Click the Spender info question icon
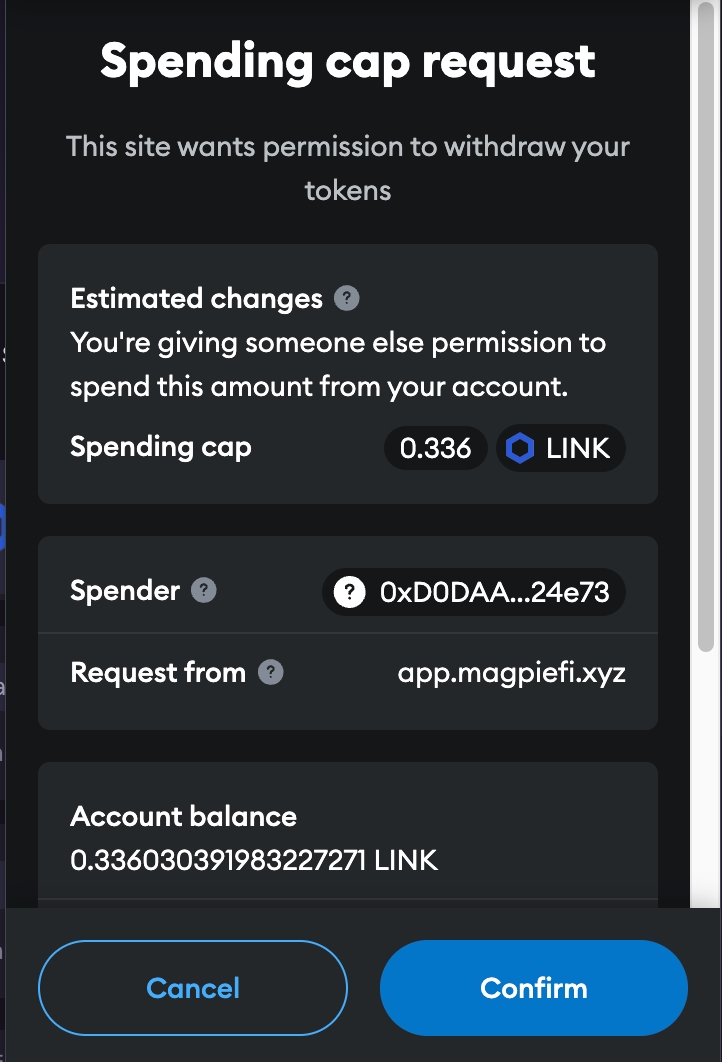This screenshot has height=1062, width=722. click(204, 590)
